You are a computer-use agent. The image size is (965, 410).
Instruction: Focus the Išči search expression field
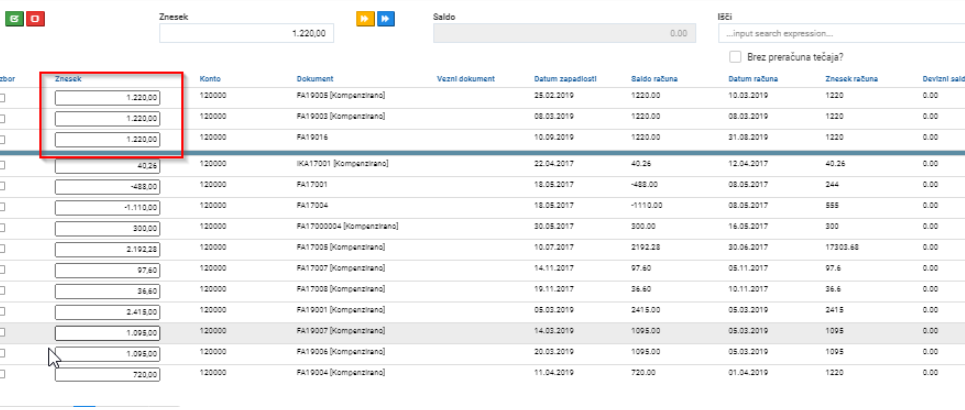coord(841,33)
